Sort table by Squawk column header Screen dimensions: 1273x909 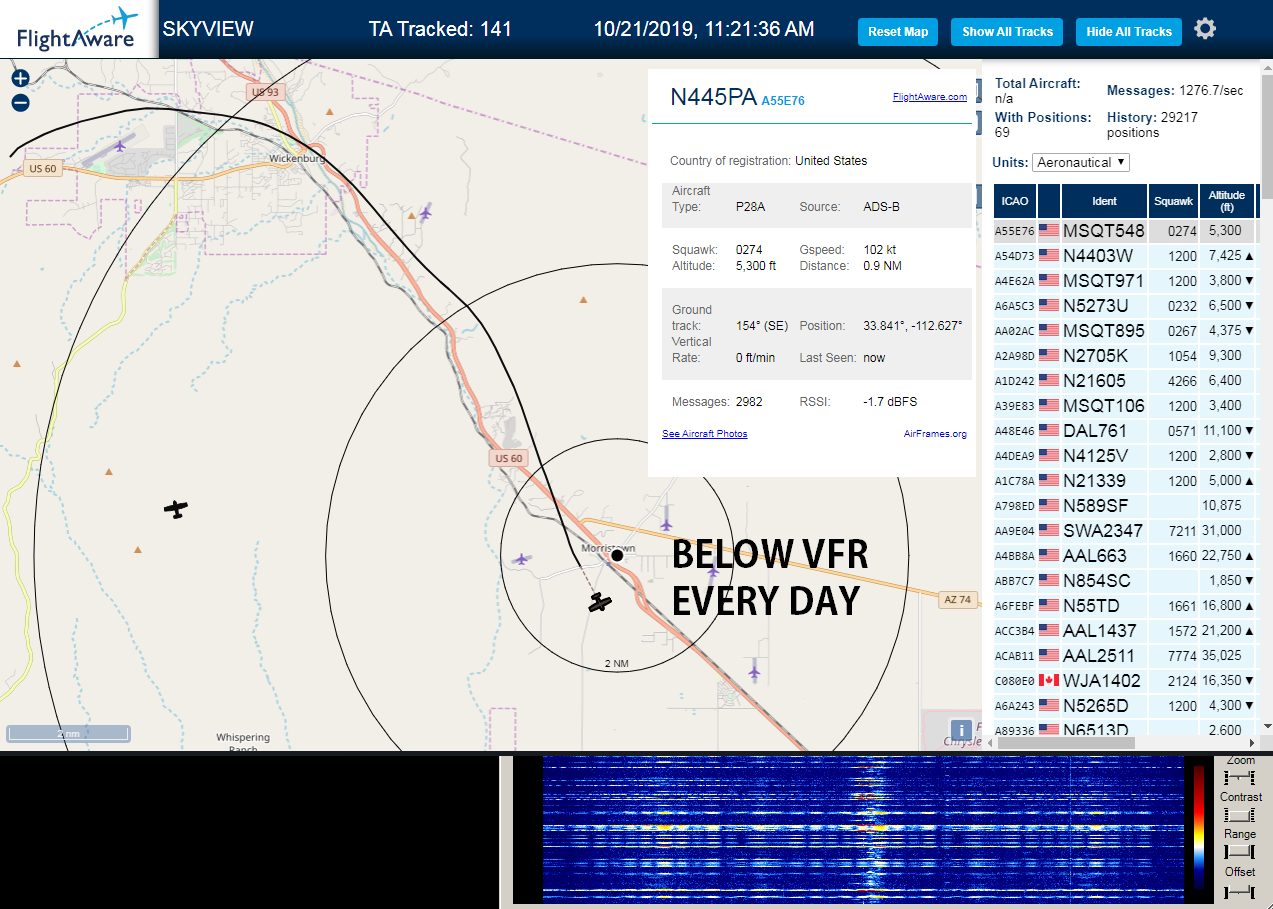coord(1174,201)
